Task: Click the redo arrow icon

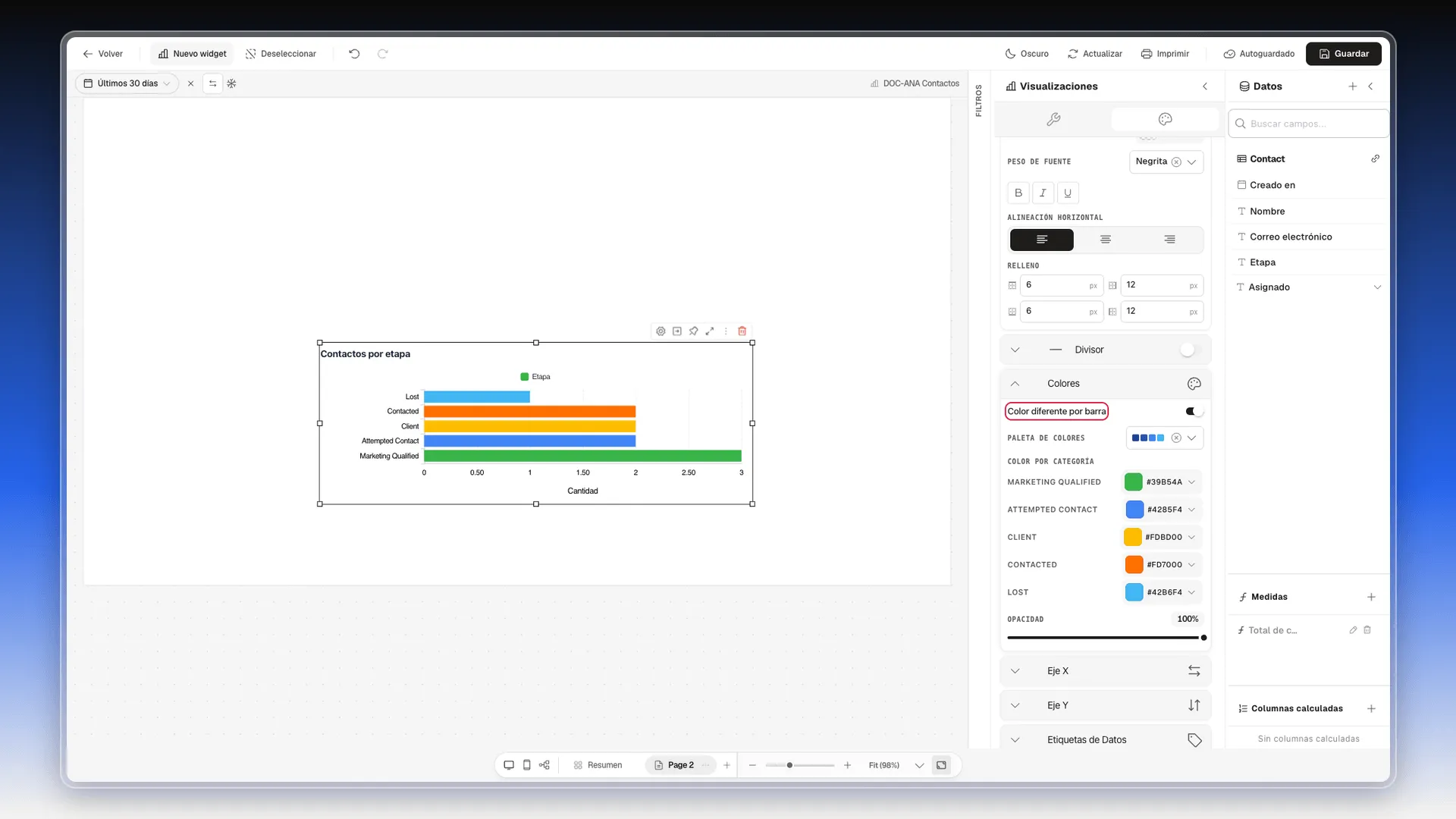Action: (383, 54)
